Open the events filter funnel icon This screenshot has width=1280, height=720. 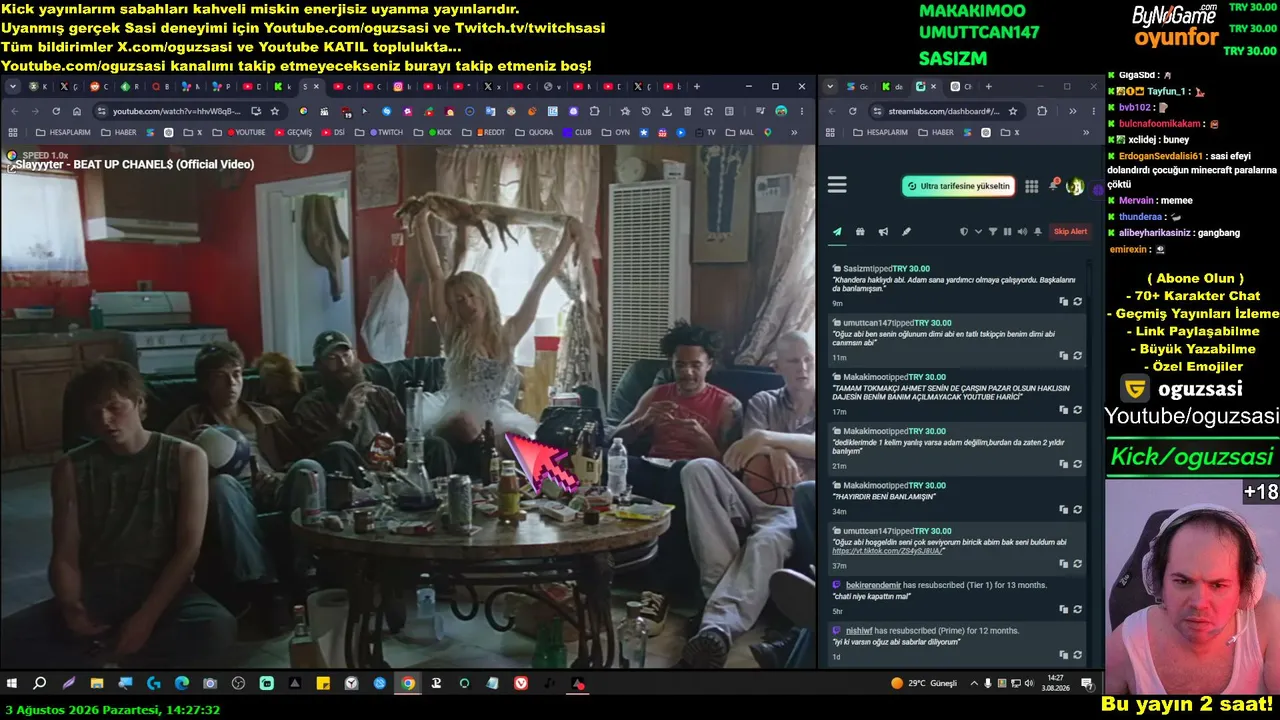[993, 232]
